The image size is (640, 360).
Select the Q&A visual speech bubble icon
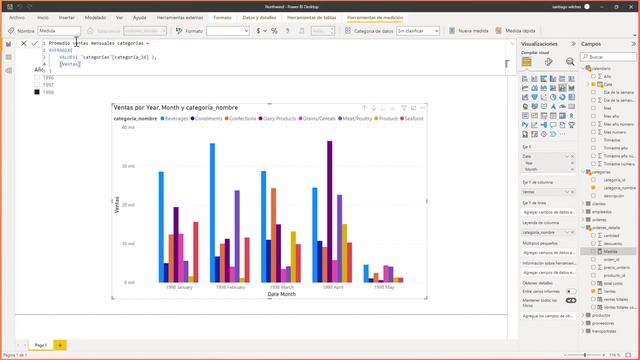[553, 125]
